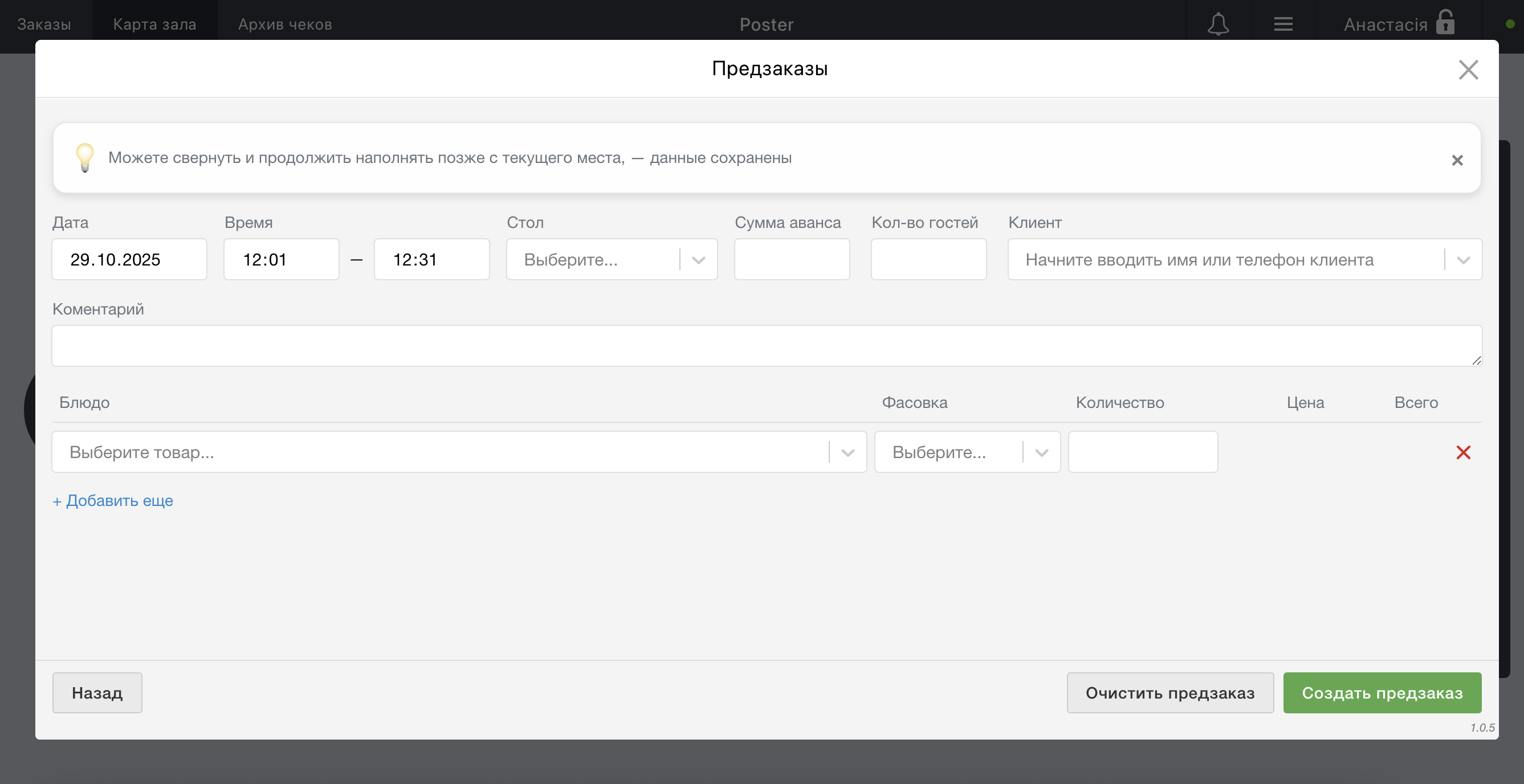The width and height of the screenshot is (1524, 784).
Task: Click the lightbulb tip icon
Action: (x=84, y=157)
